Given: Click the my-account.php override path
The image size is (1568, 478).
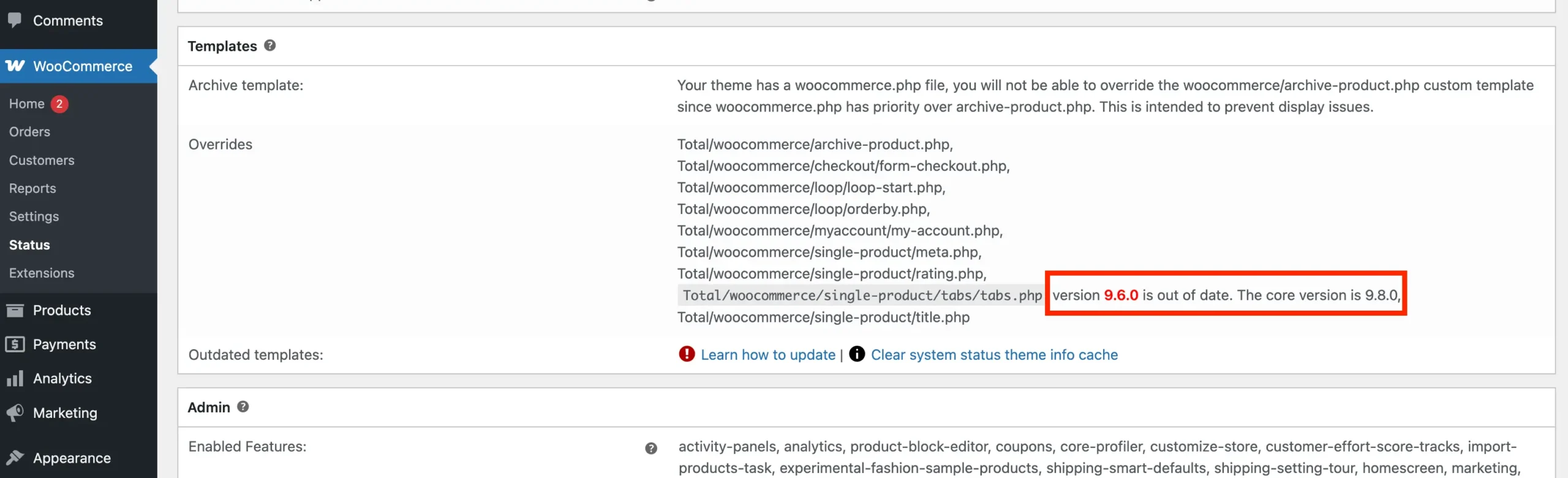Looking at the screenshot, I should [x=840, y=230].
